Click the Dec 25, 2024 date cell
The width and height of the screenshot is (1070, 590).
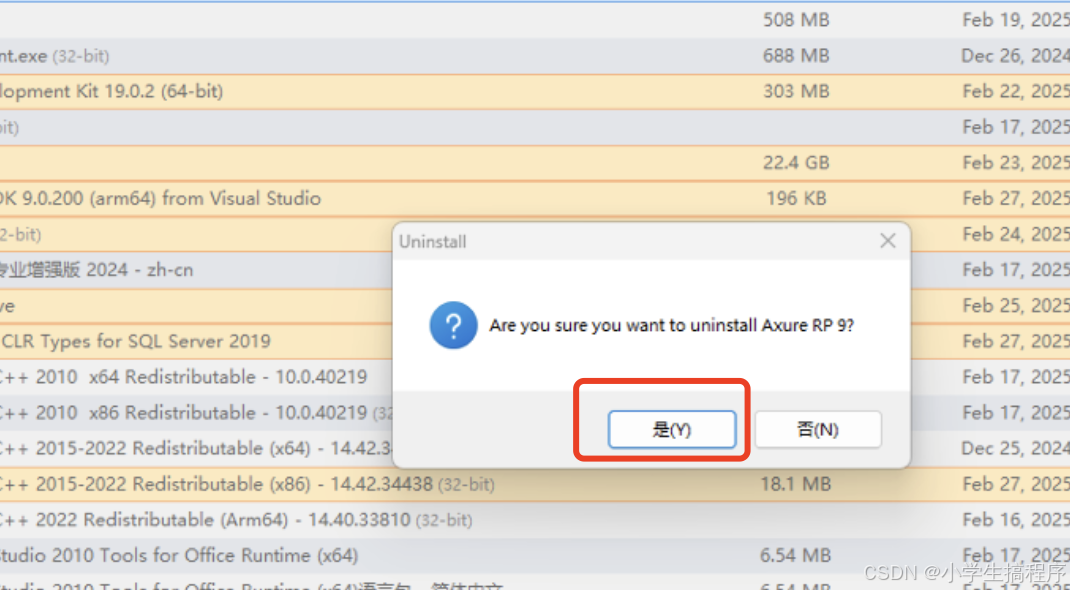tap(1016, 448)
